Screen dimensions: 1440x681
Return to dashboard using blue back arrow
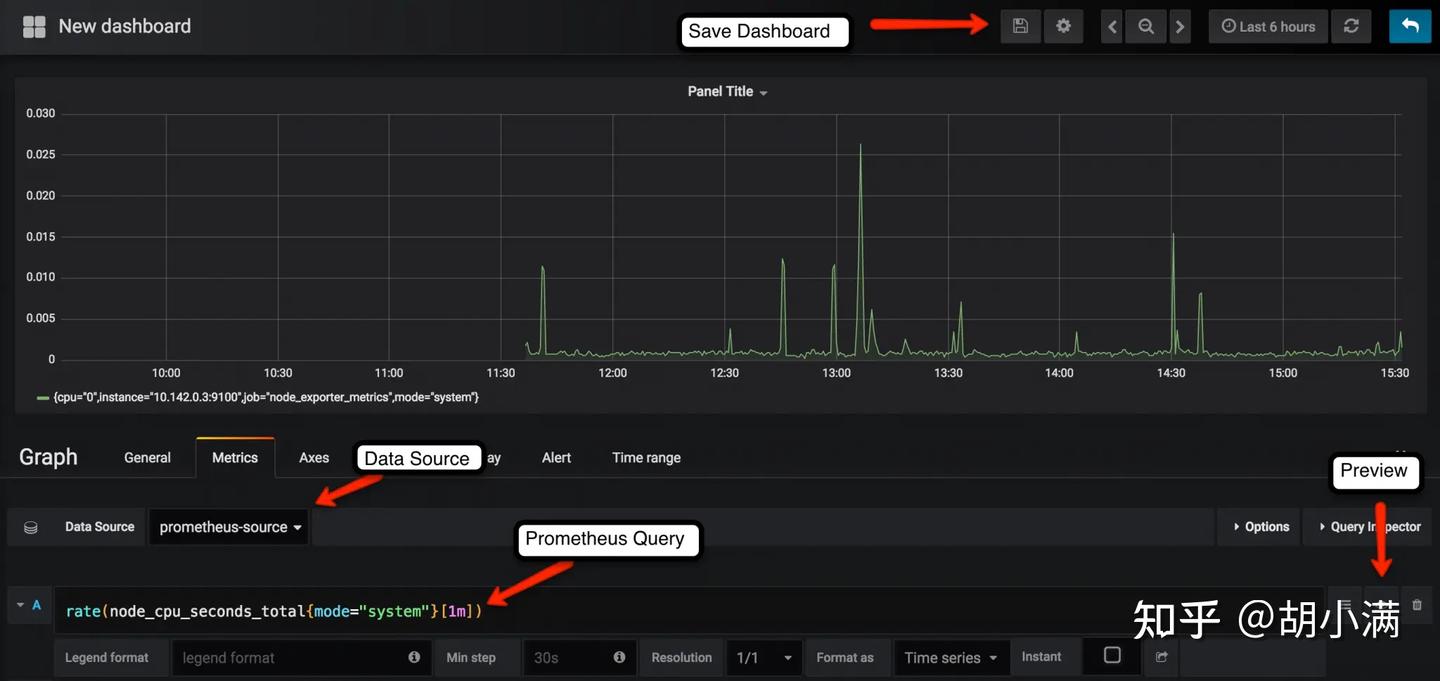(x=1410, y=27)
